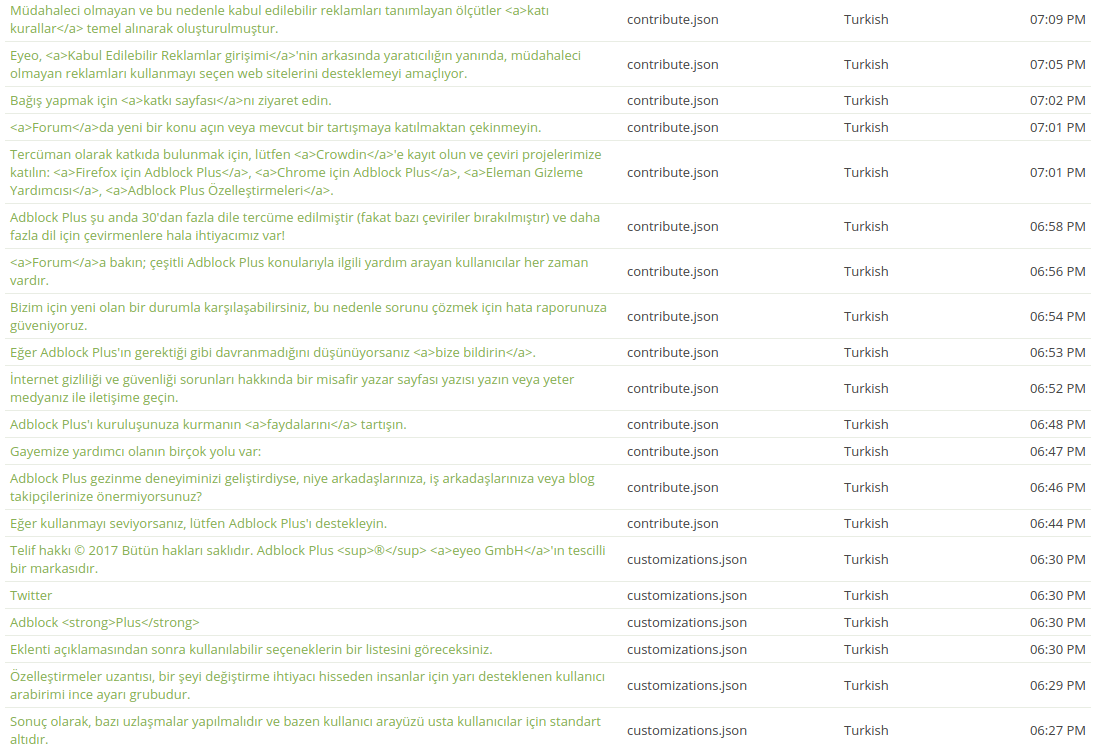The image size is (1115, 749).
Task: Click contribute.json in the 06:48 PM row
Action: pos(673,425)
